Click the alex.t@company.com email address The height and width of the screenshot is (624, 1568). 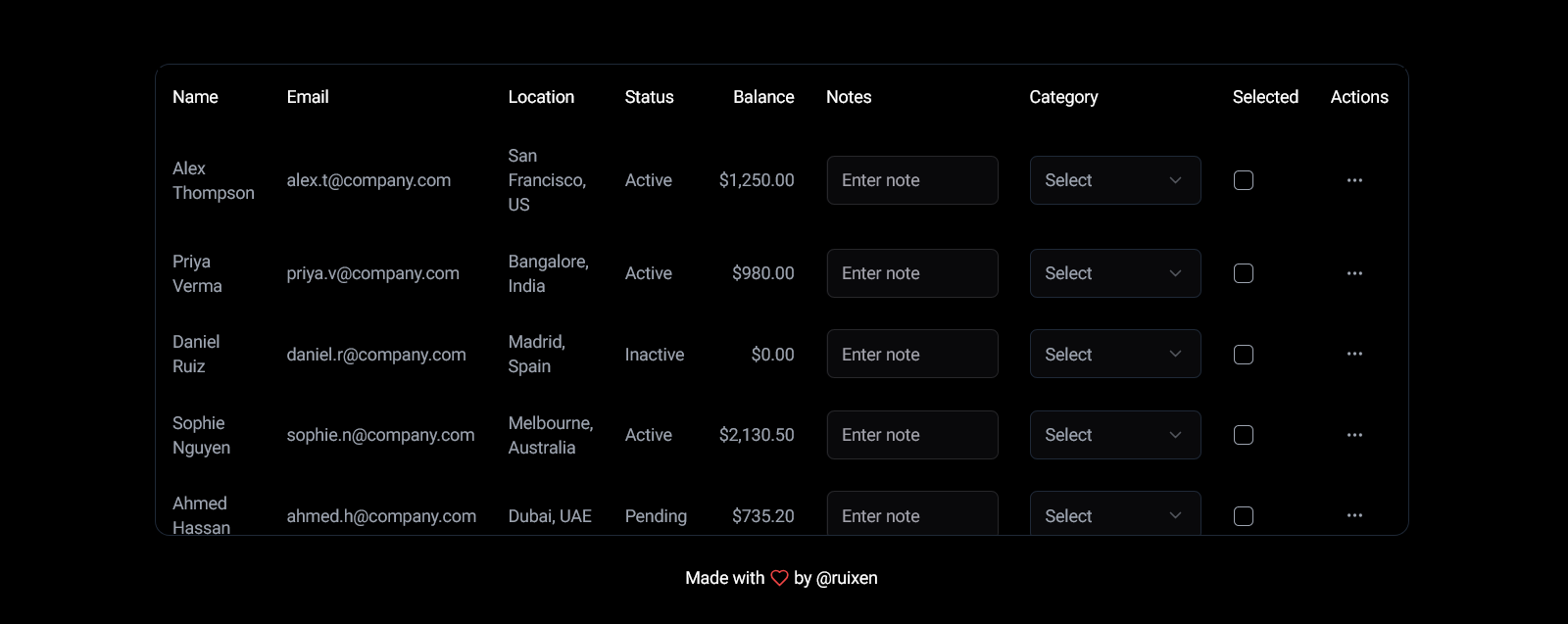pyautogui.click(x=368, y=180)
